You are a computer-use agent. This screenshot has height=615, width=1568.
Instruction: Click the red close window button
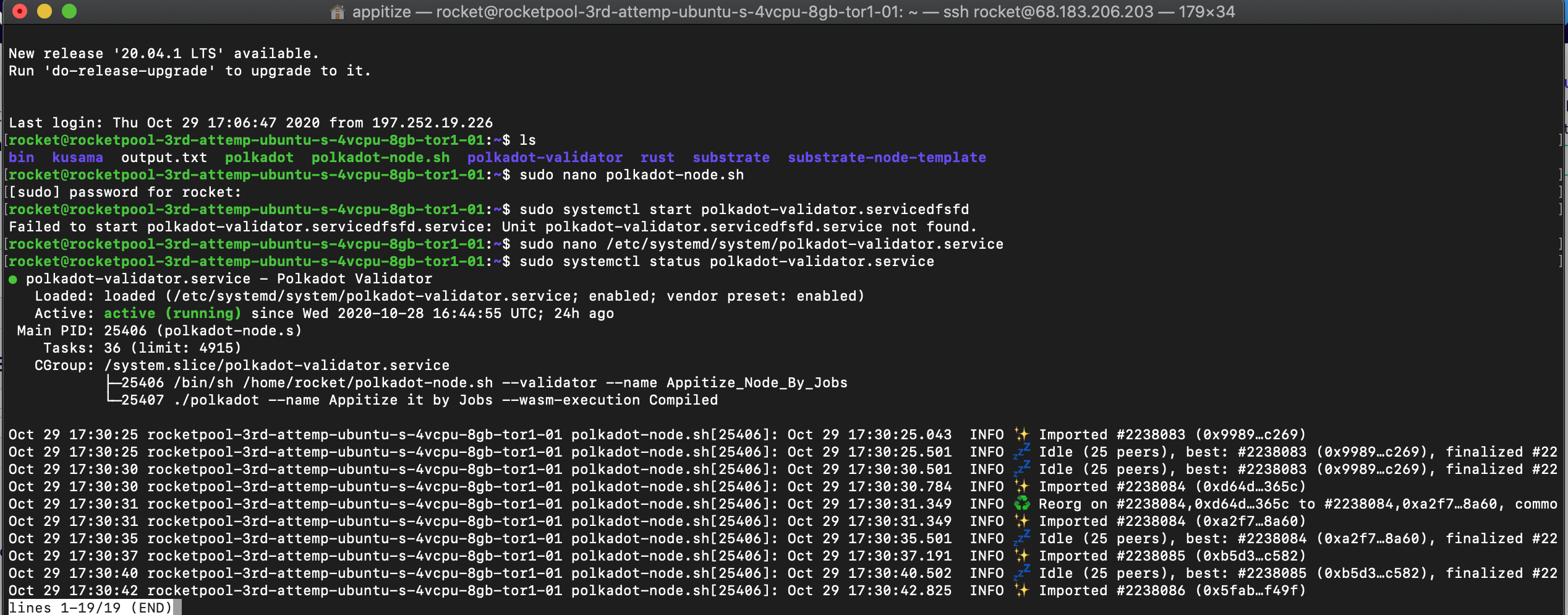pos(20,11)
